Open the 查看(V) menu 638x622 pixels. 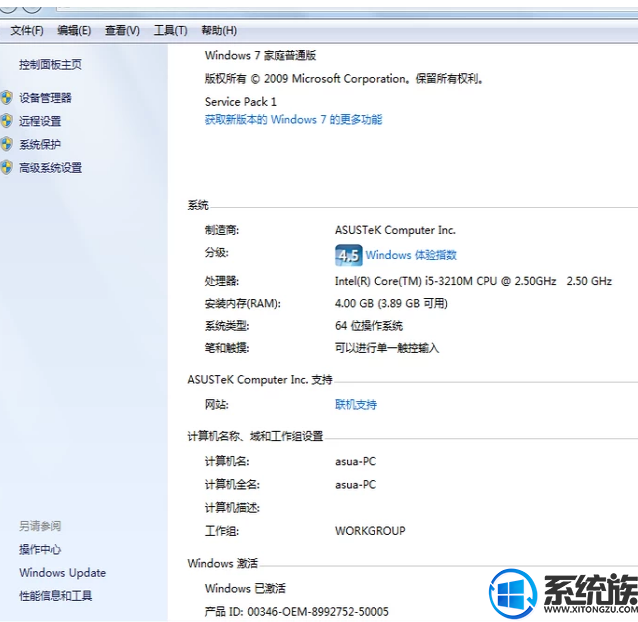click(122, 31)
